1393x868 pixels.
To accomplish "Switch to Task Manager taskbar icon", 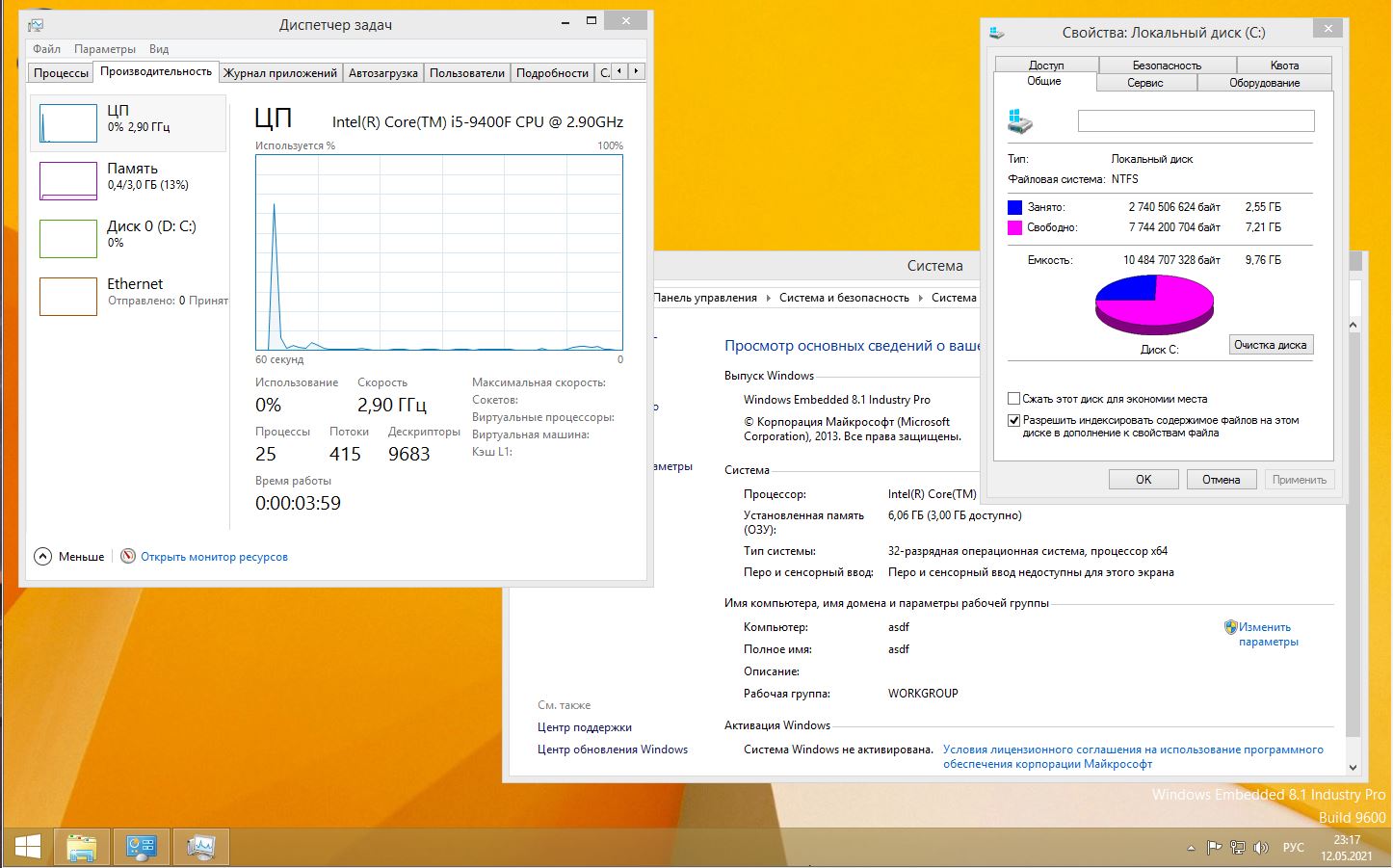I will click(x=201, y=848).
